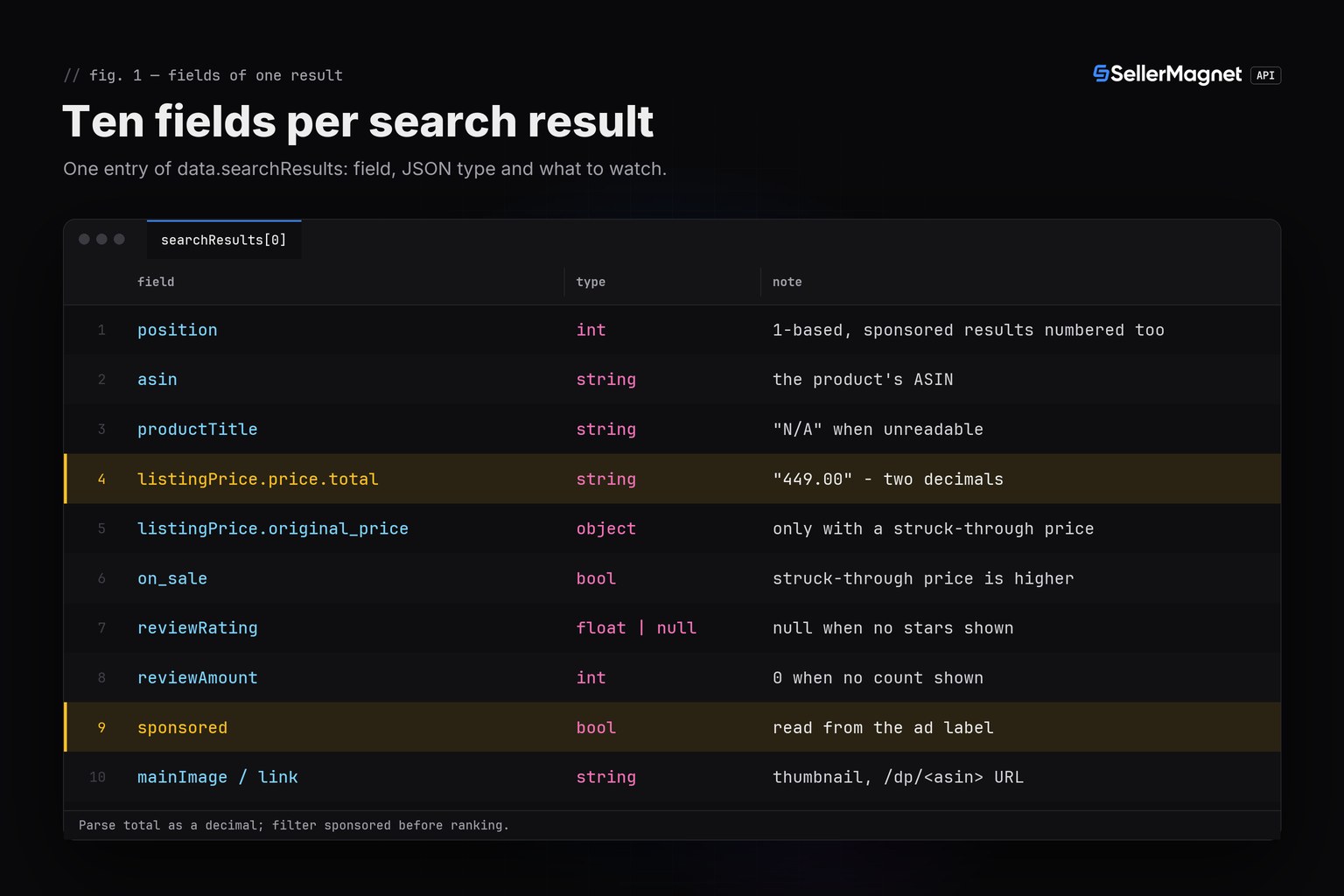Screen dimensions: 1344x896
Task: Click the heading 'Ten fields per search result'
Action: point(359,121)
